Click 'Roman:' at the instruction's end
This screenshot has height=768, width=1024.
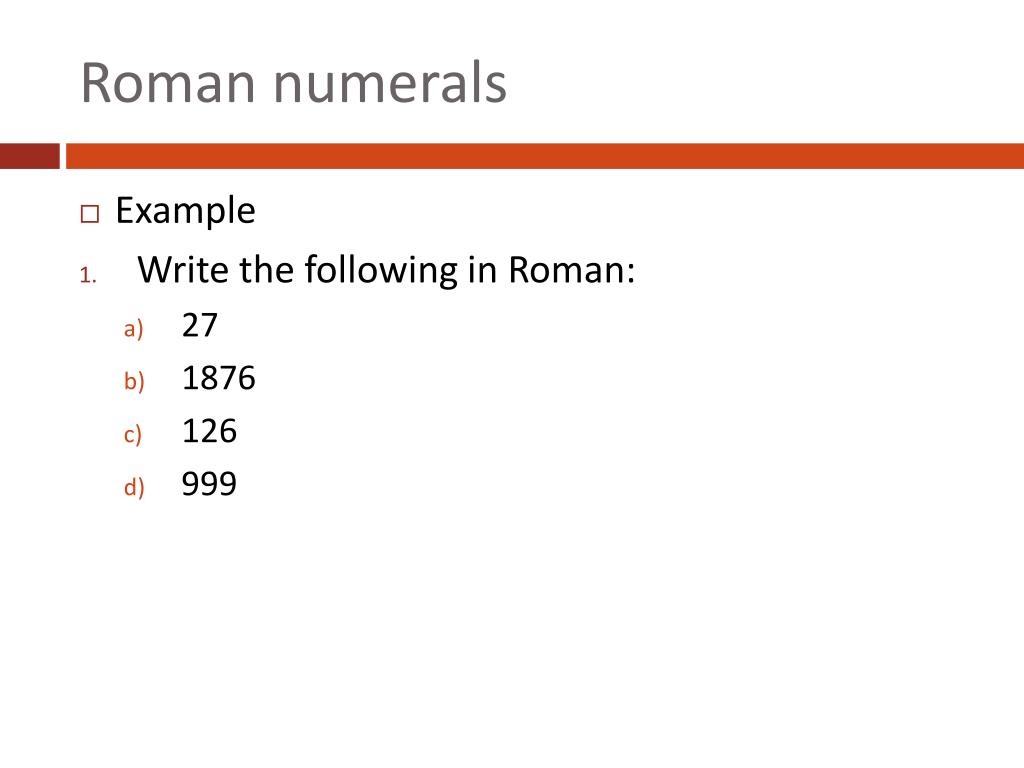[x=571, y=270]
